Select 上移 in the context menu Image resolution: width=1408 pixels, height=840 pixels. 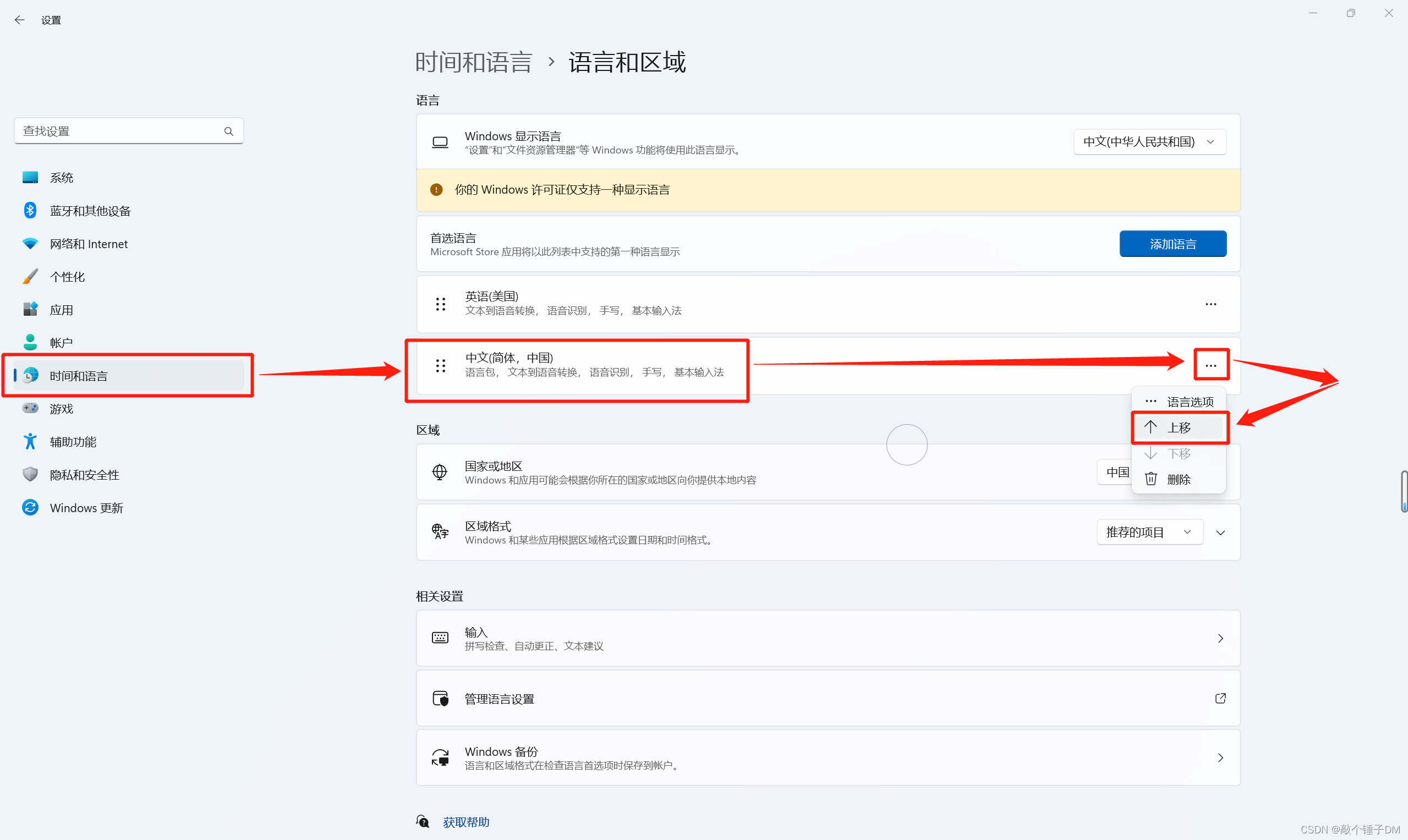coord(1179,427)
